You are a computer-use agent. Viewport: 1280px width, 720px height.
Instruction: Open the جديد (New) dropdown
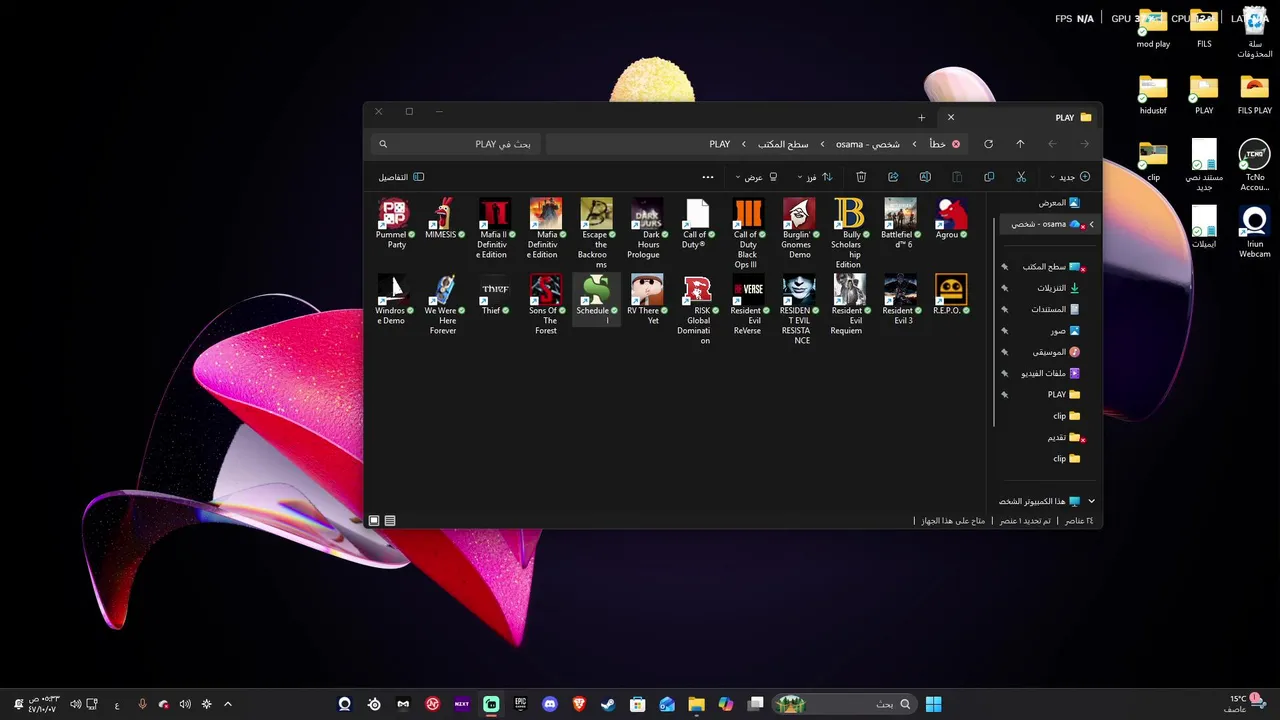tap(1068, 177)
